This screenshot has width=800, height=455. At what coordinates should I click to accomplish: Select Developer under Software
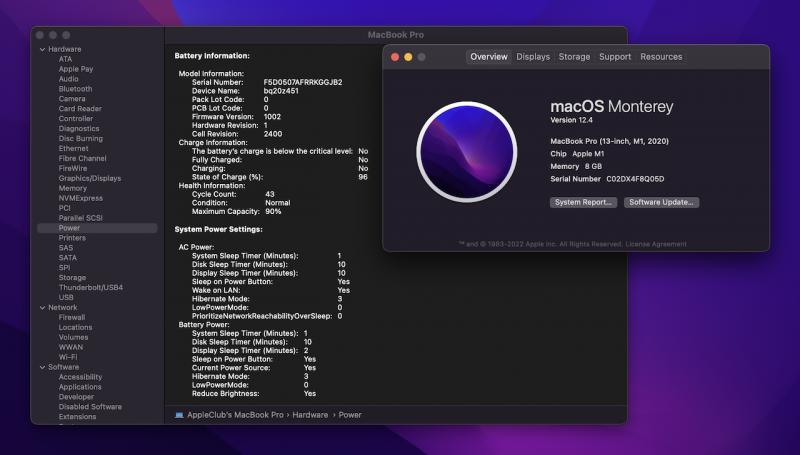pyautogui.click(x=76, y=397)
